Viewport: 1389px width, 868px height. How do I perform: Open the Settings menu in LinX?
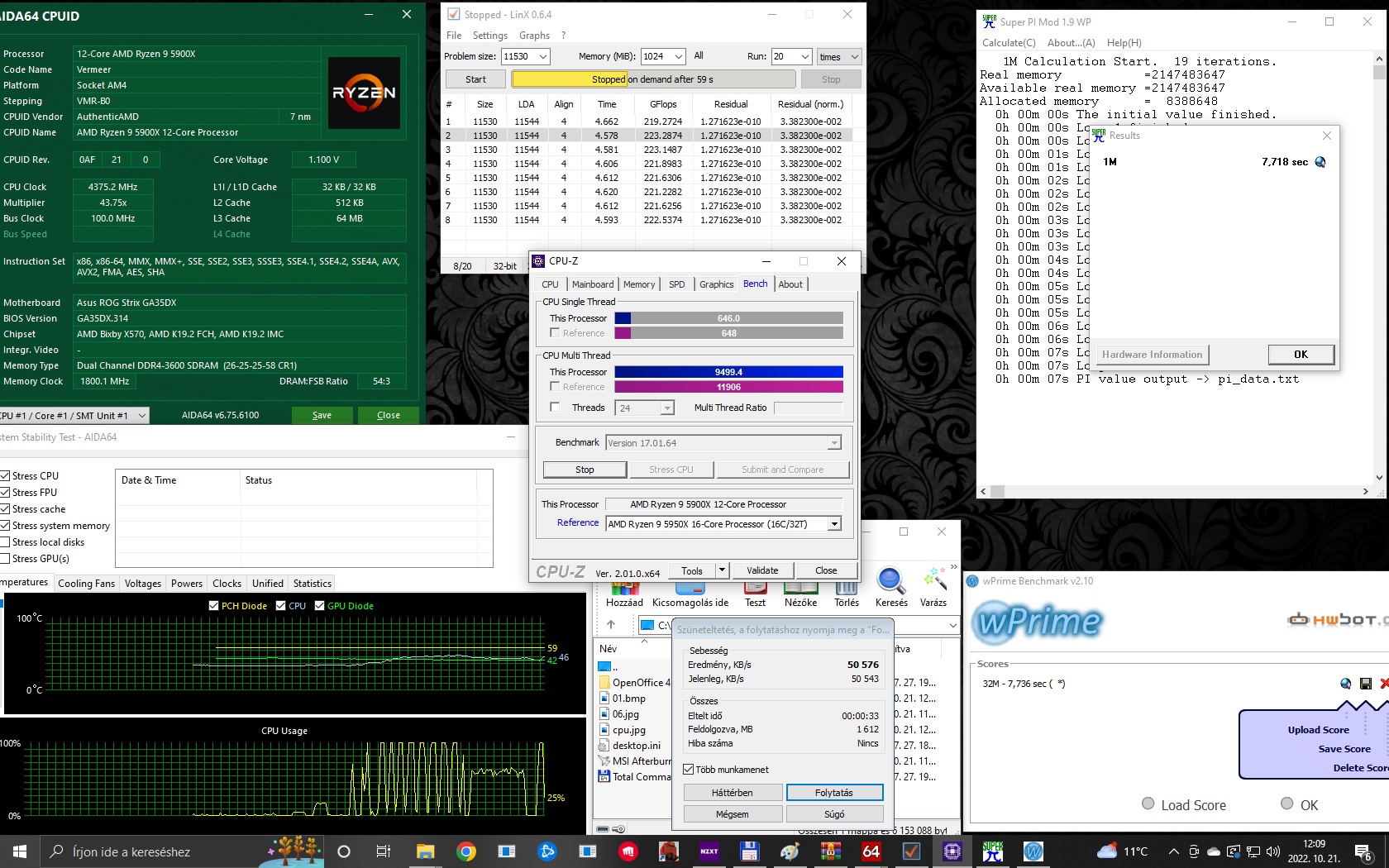(490, 36)
